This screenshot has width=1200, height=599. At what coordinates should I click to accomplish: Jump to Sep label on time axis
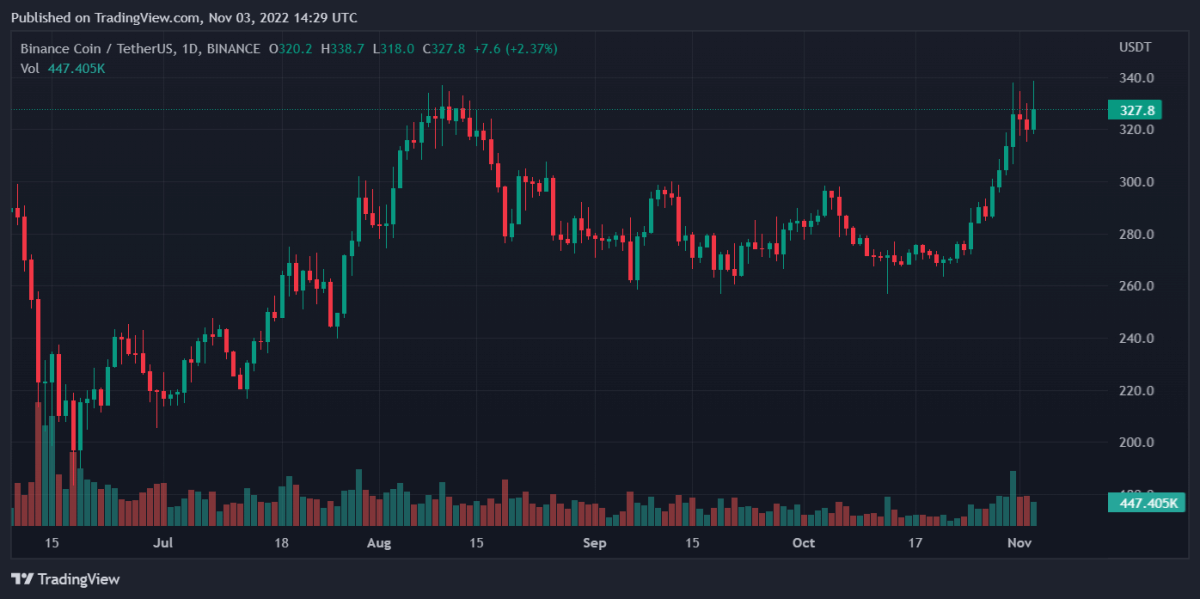pos(594,543)
